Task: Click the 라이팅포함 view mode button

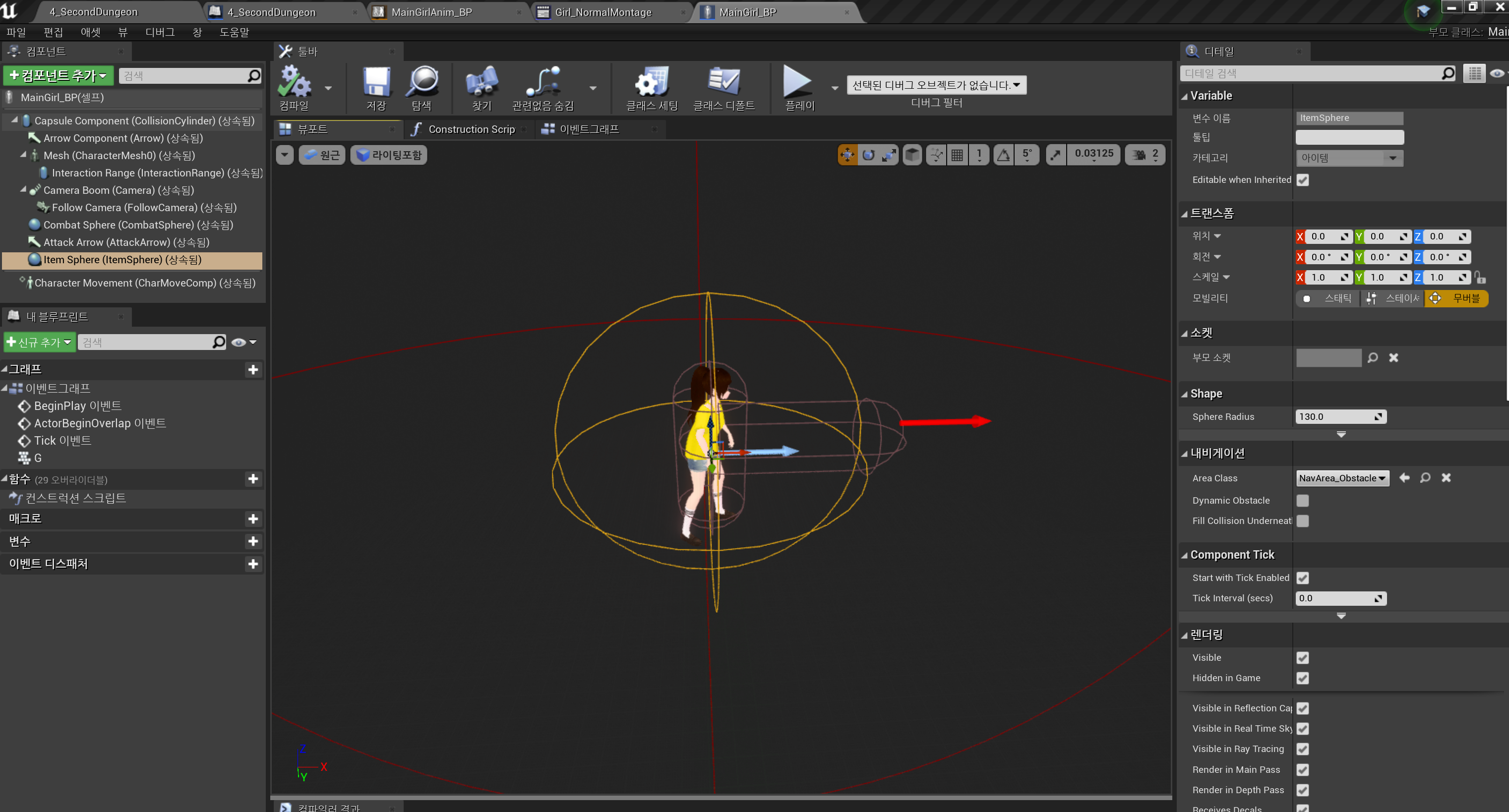Action: pos(389,155)
